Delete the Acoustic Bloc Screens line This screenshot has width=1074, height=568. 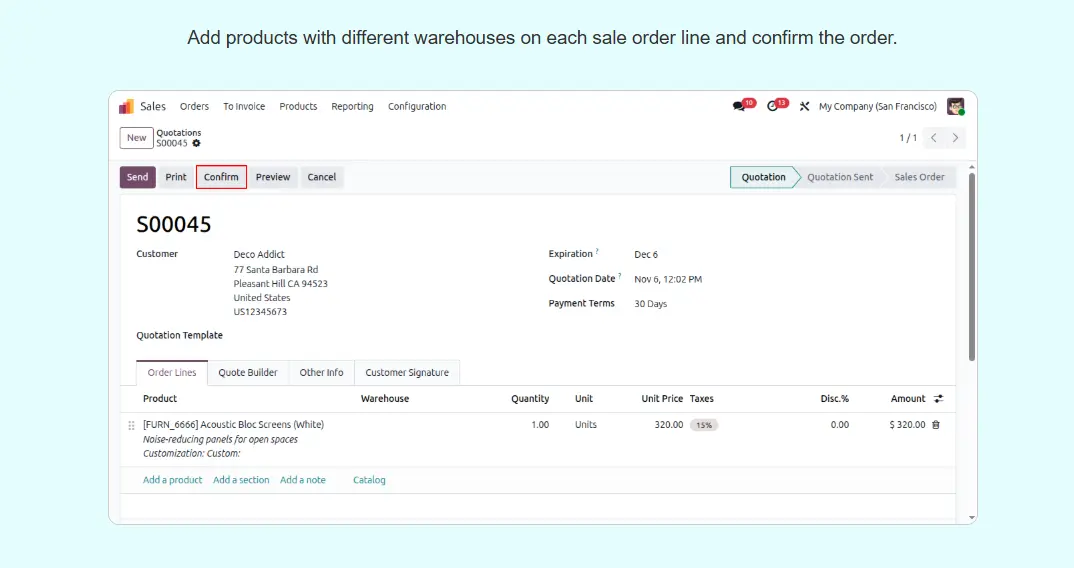click(x=936, y=425)
